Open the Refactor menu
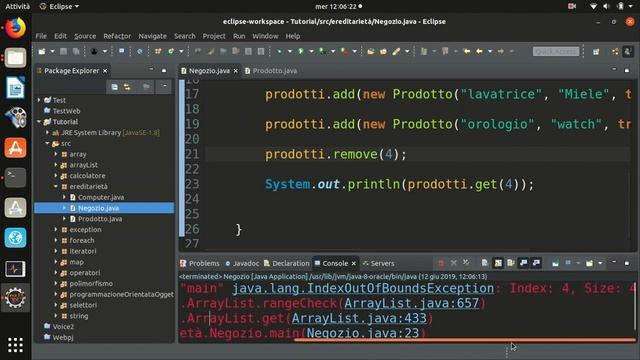This screenshot has height=360, width=640. [117, 36]
